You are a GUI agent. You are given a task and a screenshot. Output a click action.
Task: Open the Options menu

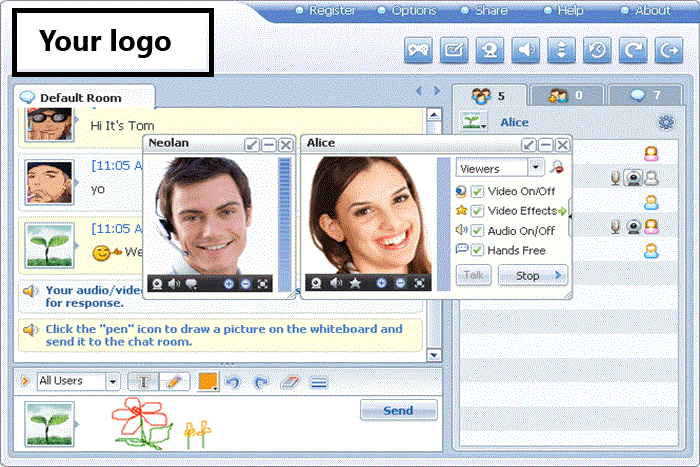click(x=413, y=11)
